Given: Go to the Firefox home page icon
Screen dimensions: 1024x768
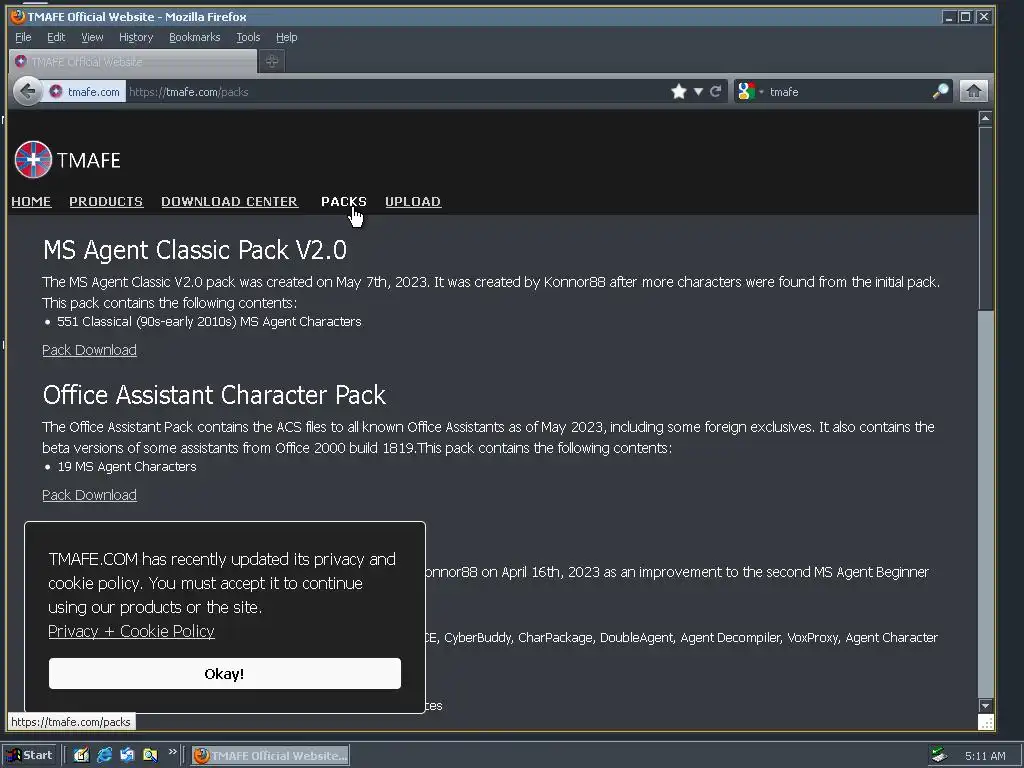Looking at the screenshot, I should click(973, 91).
